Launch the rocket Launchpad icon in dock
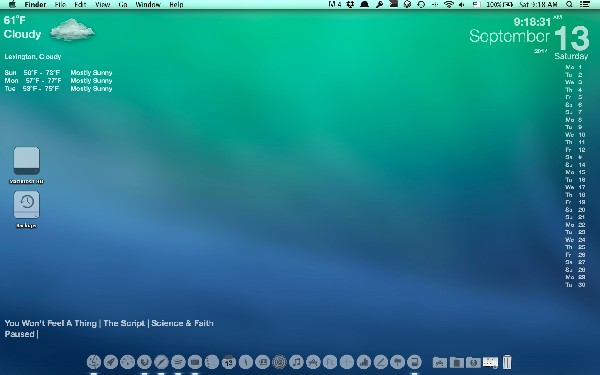This screenshot has width=600, height=375. pyautogui.click(x=111, y=362)
